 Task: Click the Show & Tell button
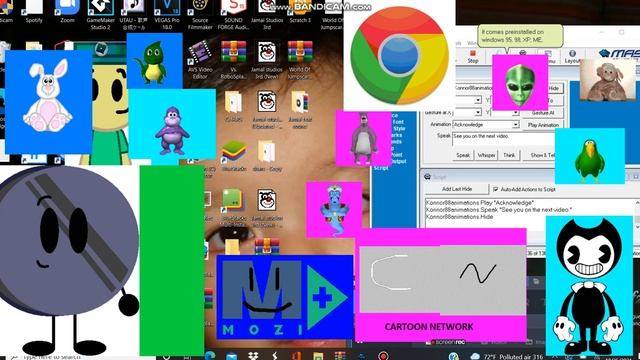click(x=542, y=155)
